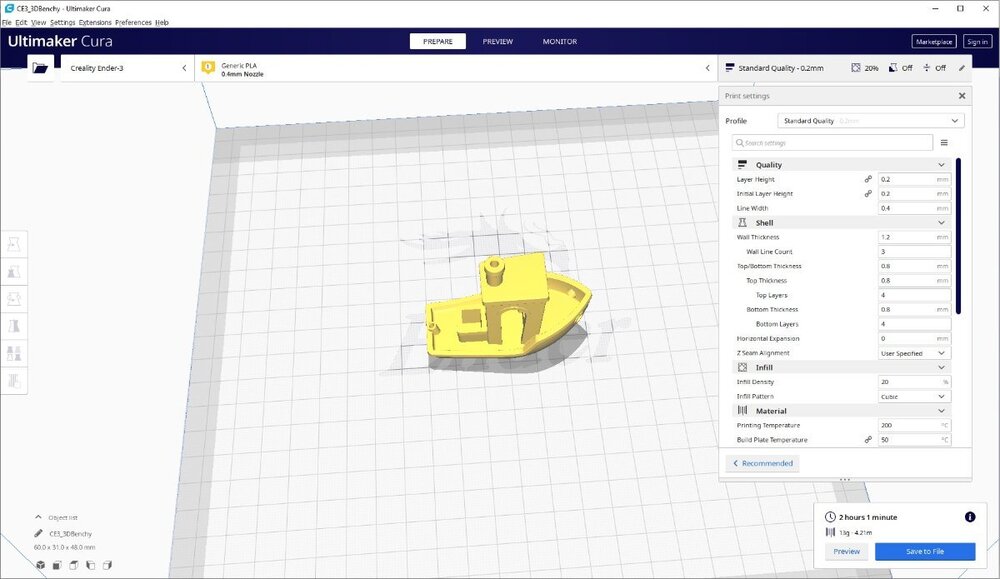Screen dimensions: 1000x579
Task: Click the link icon beside Initial Layer Height
Action: point(868,193)
